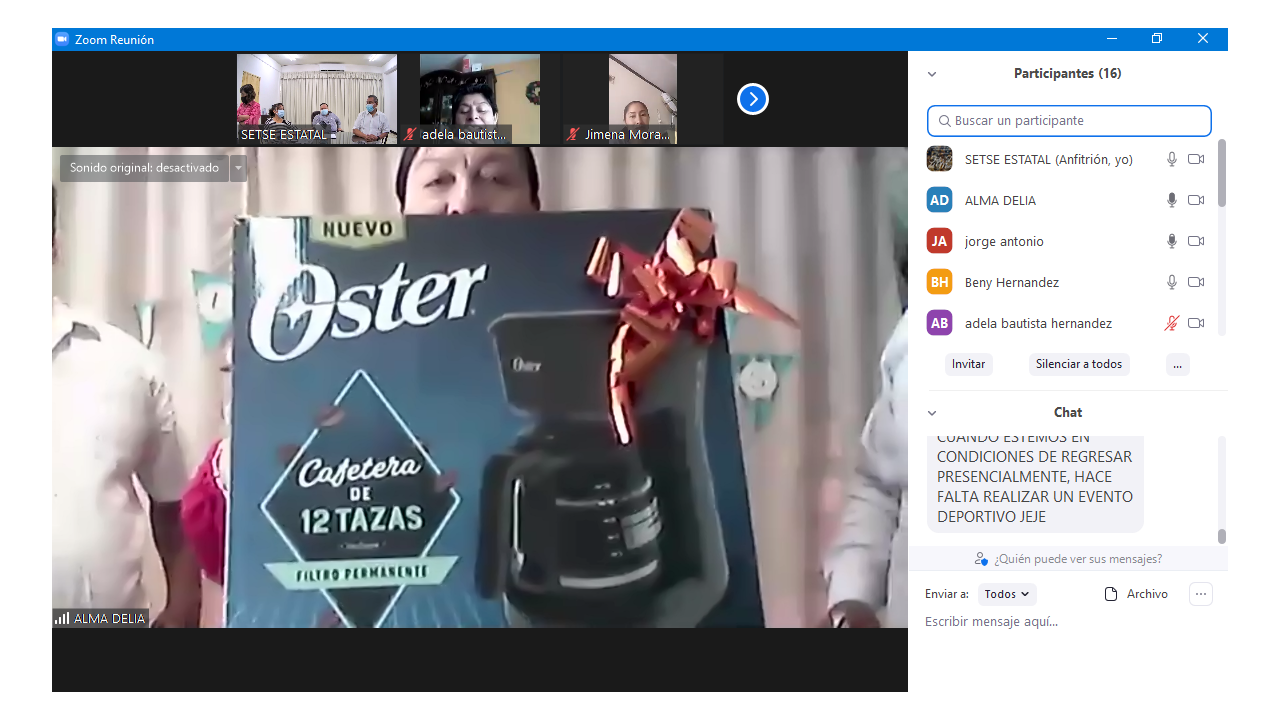The width and height of the screenshot is (1280, 720).
Task: Open Sonido original dropdown arrow
Action: pyautogui.click(x=238, y=168)
